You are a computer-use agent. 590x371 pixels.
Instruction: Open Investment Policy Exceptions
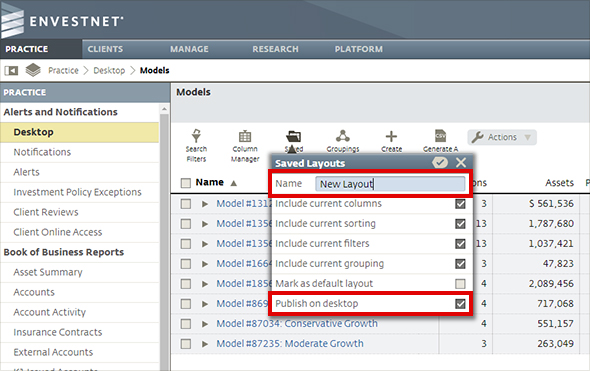(x=79, y=192)
